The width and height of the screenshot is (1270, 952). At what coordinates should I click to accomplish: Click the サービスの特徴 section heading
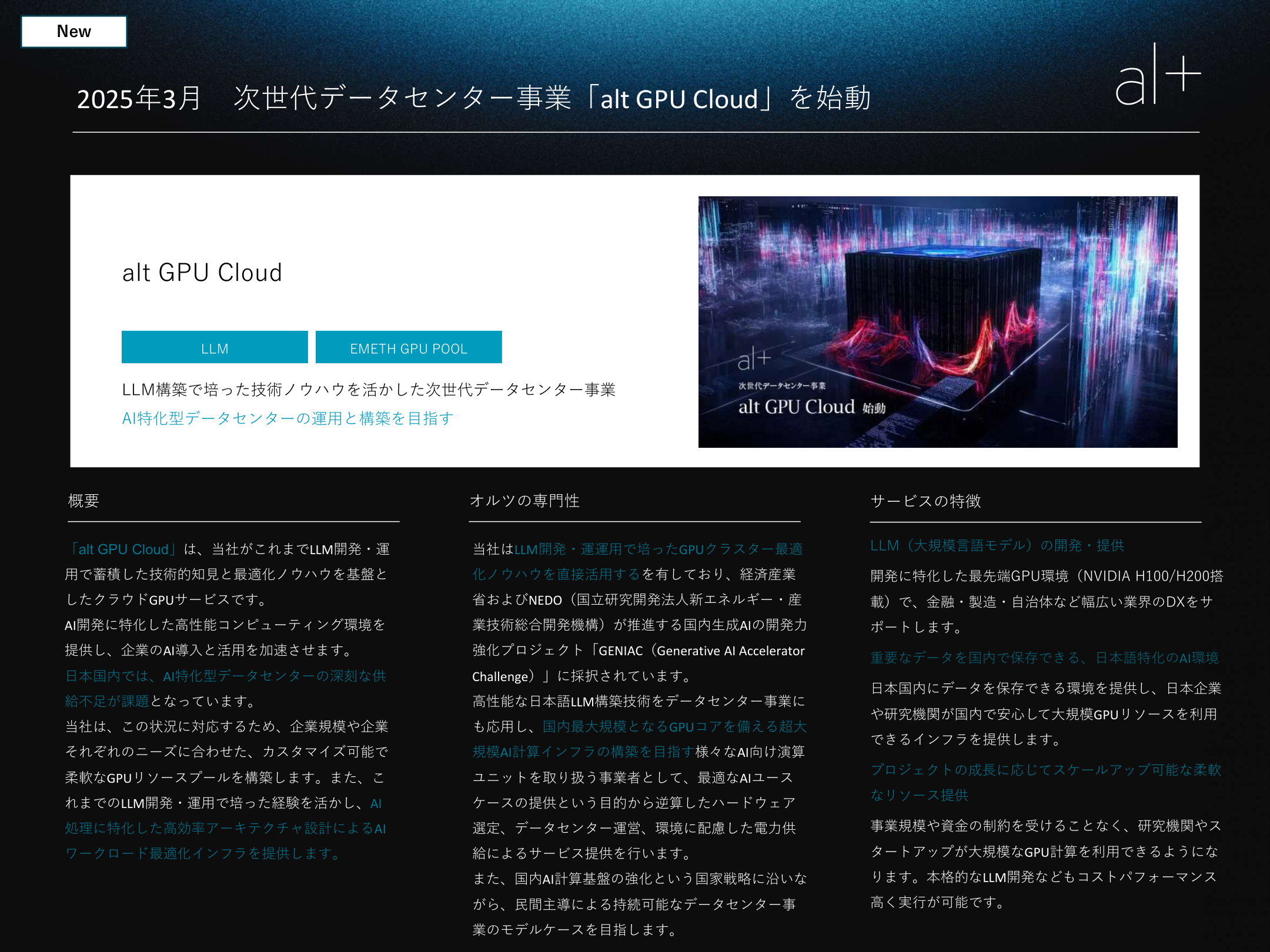(x=925, y=501)
